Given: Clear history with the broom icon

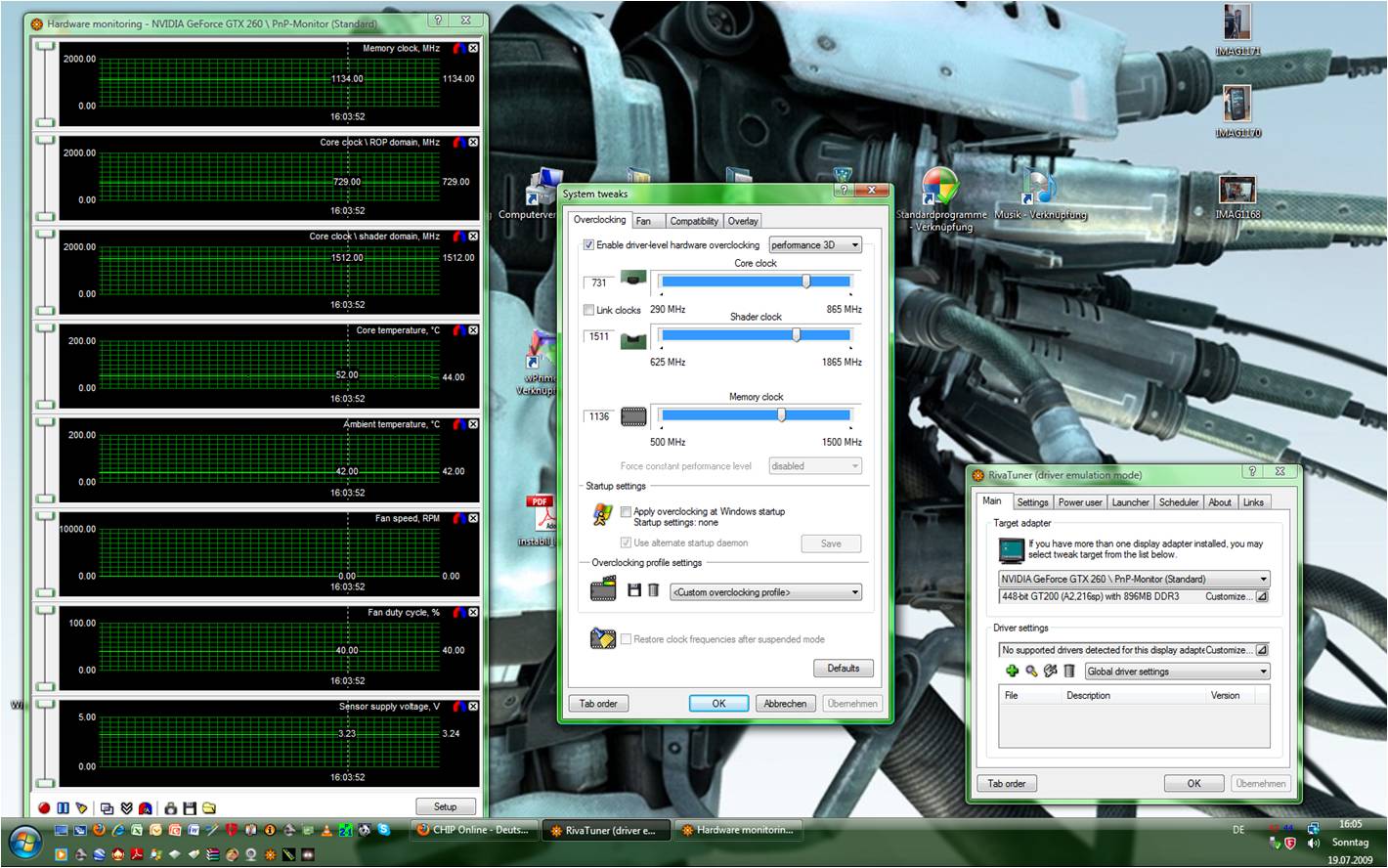Looking at the screenshot, I should (81, 808).
